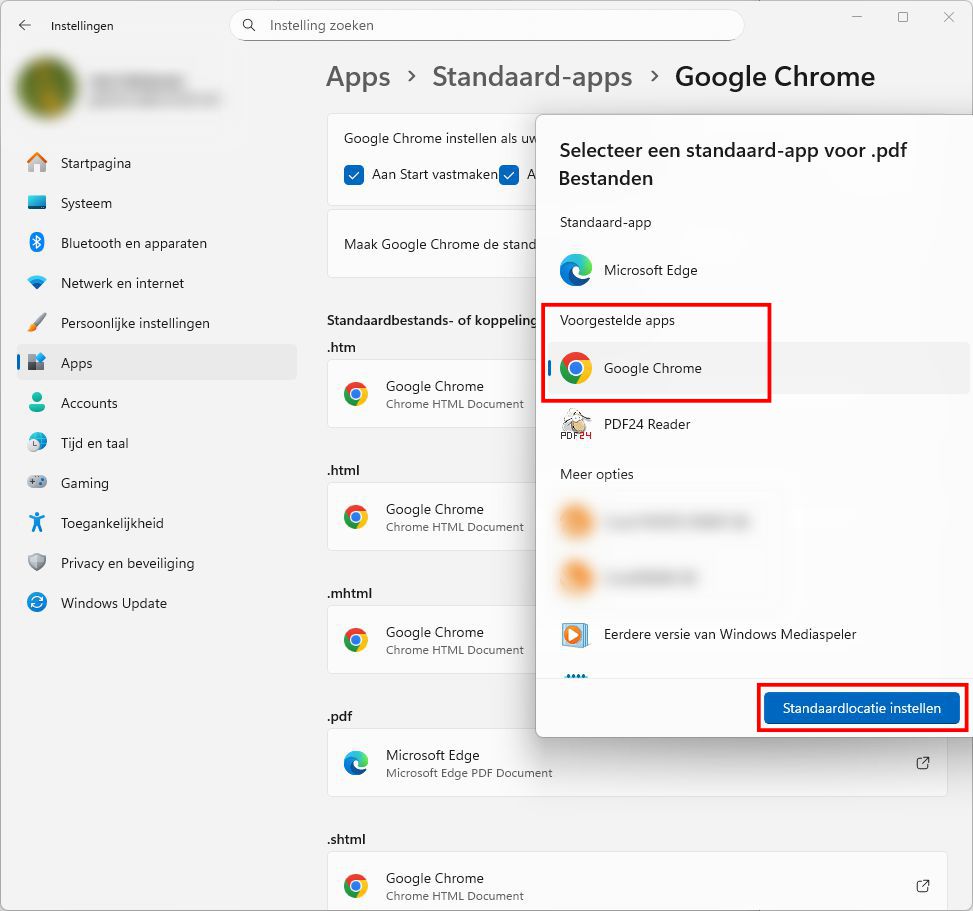Open the external link icon beside .pdf entry

(x=922, y=762)
